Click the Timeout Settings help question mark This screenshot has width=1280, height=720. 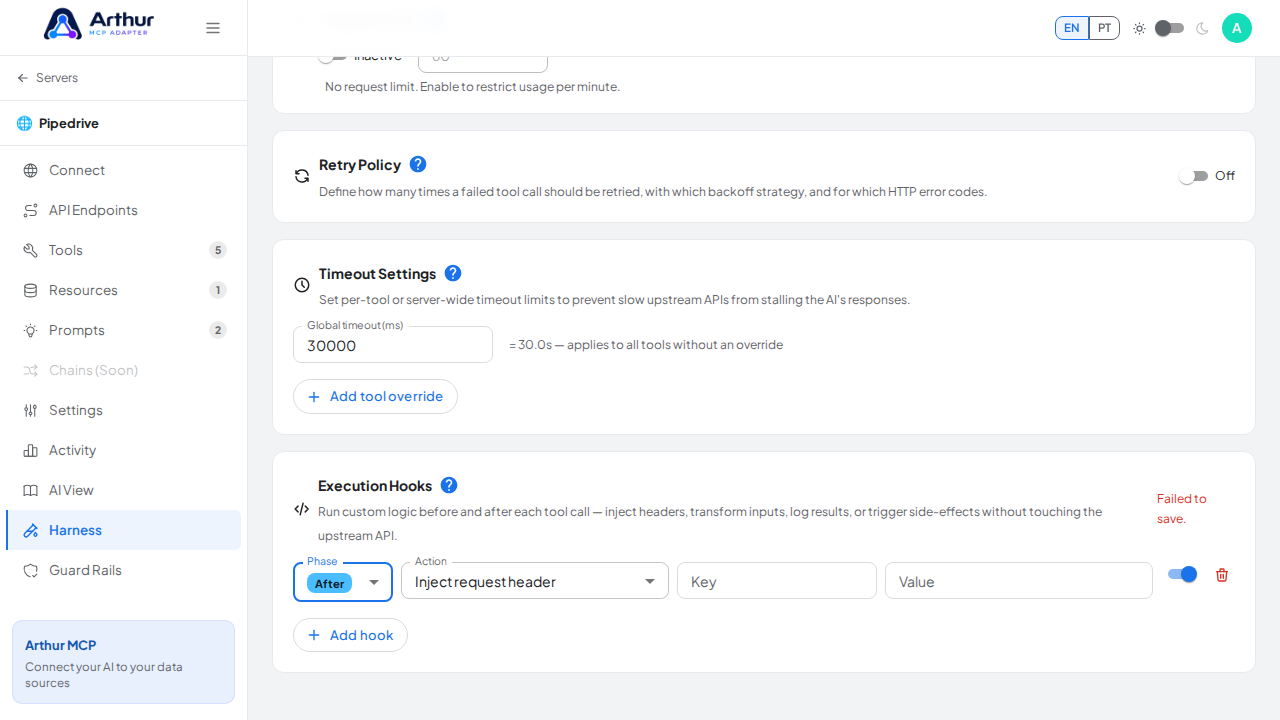click(453, 273)
